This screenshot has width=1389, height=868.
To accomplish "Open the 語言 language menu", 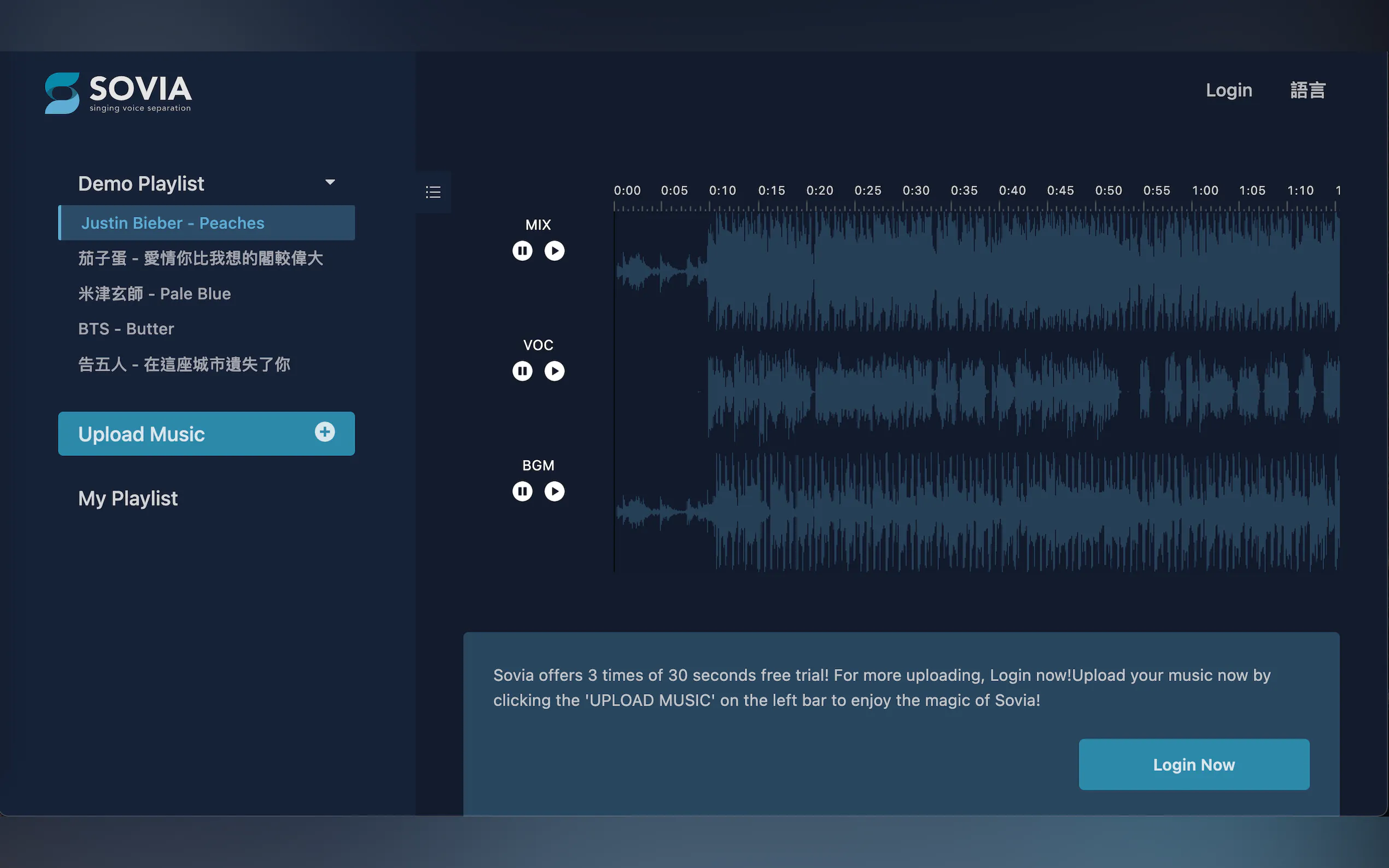I will tap(1308, 90).
